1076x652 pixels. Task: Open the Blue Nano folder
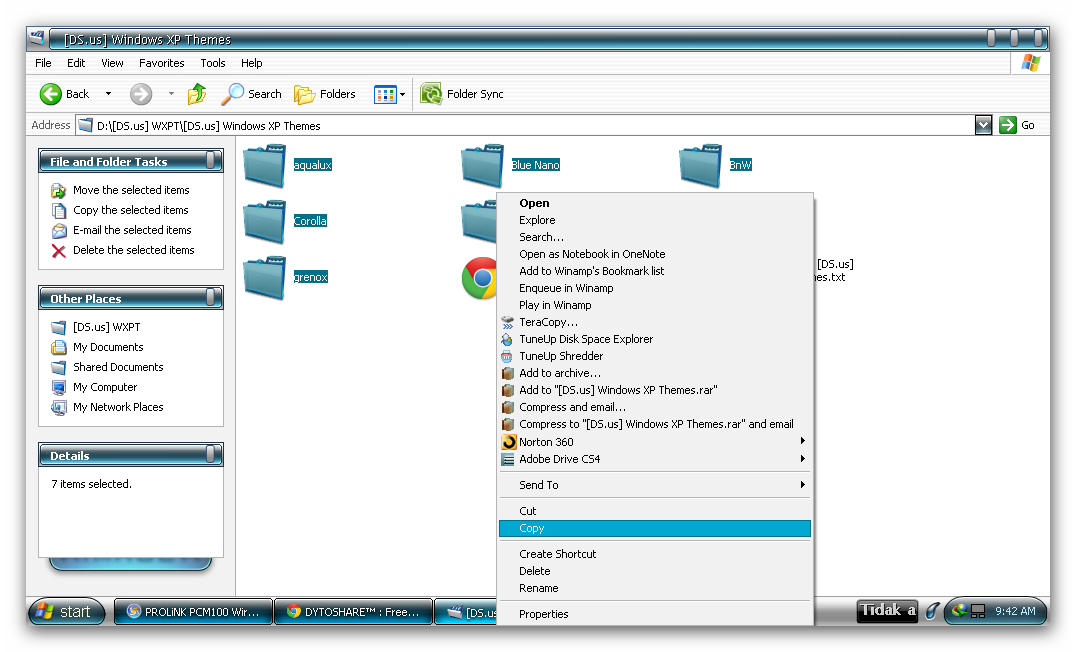pyautogui.click(x=483, y=164)
